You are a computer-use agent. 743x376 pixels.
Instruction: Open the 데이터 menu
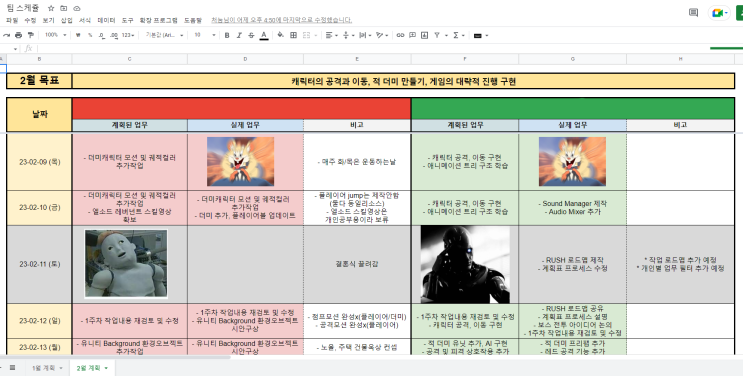pyautogui.click(x=106, y=20)
